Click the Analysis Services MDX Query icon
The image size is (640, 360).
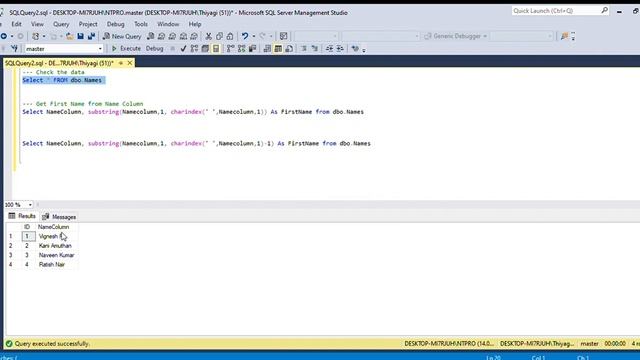(x=162, y=36)
